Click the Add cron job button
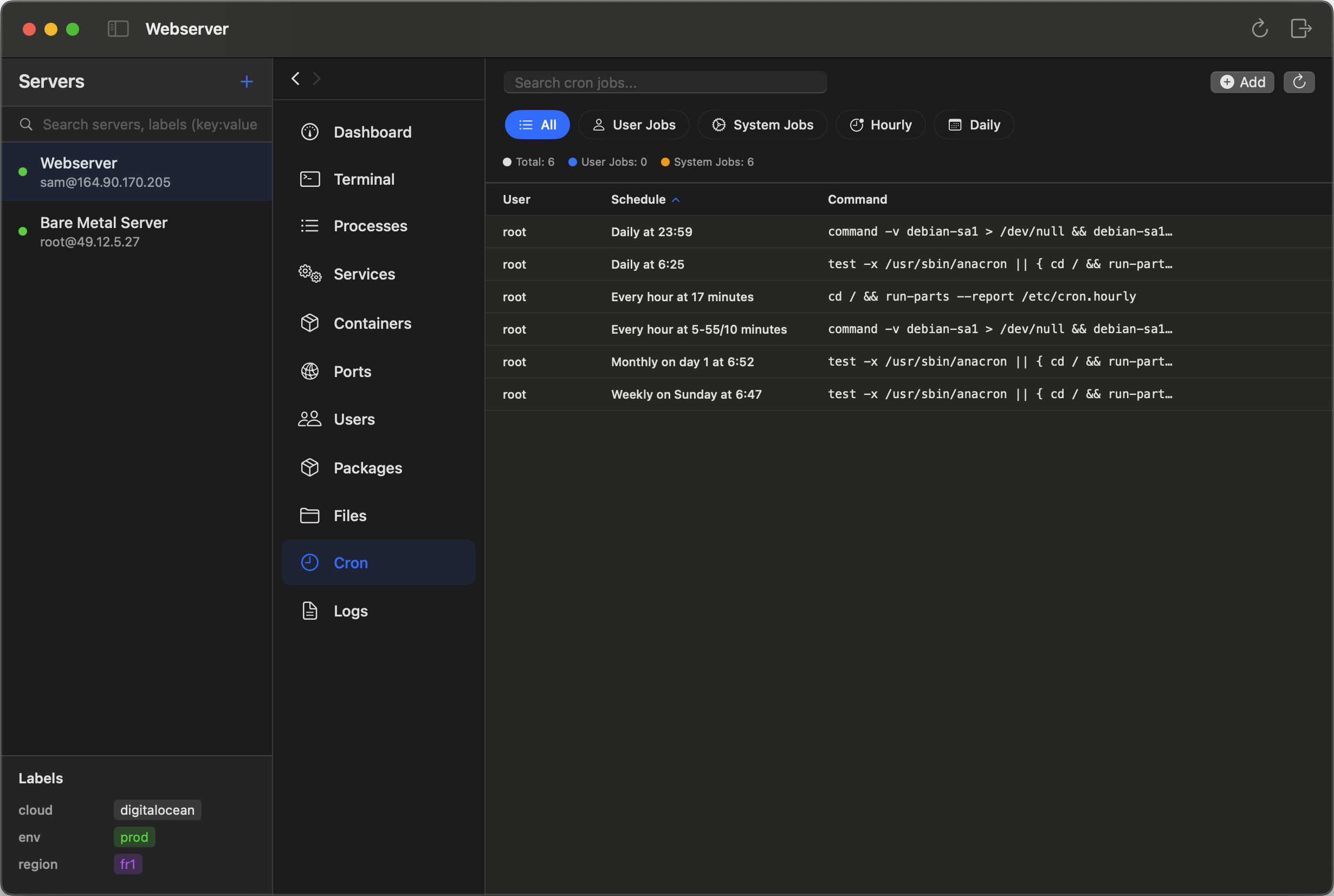The height and width of the screenshot is (896, 1334). (x=1242, y=82)
